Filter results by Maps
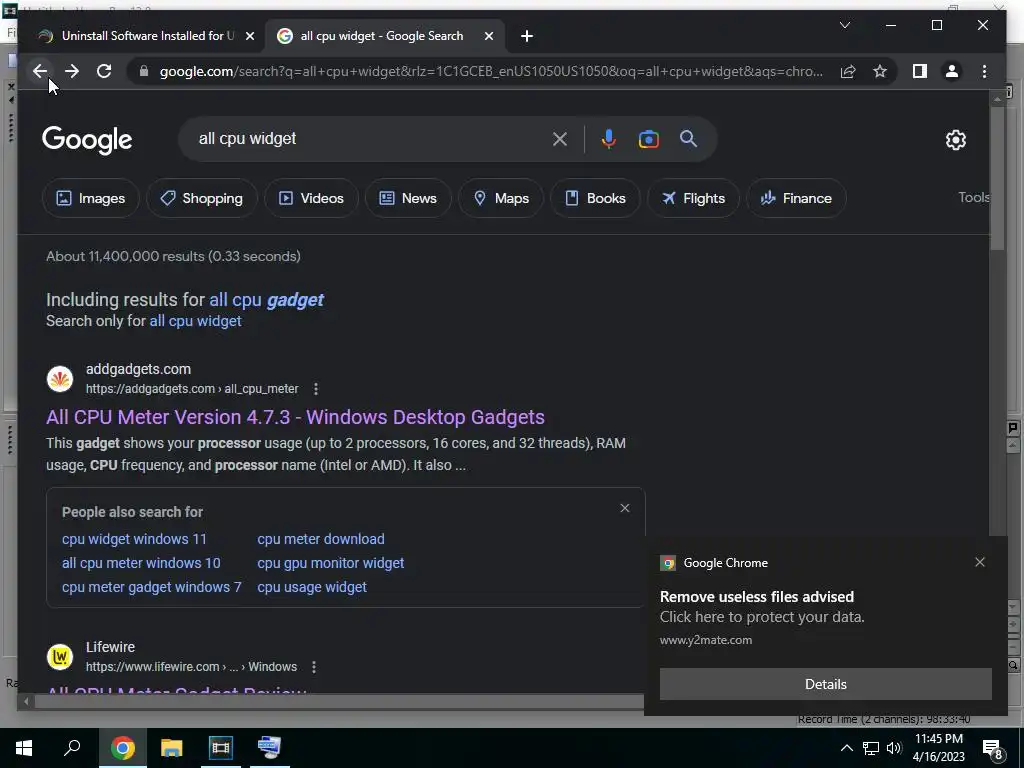Screen dimensions: 1024x768 tap(501, 198)
